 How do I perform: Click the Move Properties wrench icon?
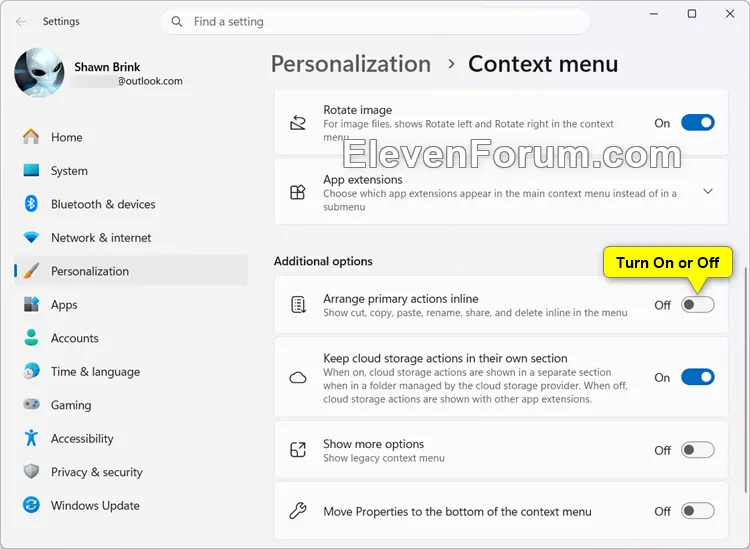[x=298, y=511]
